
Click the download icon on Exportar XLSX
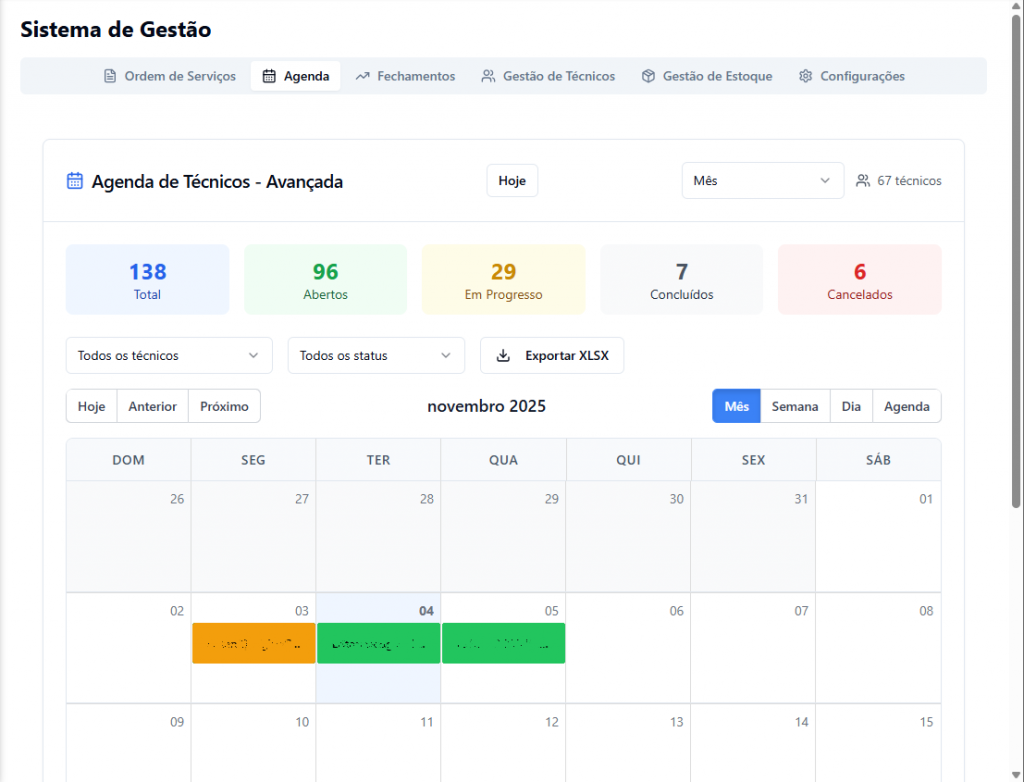pos(503,355)
